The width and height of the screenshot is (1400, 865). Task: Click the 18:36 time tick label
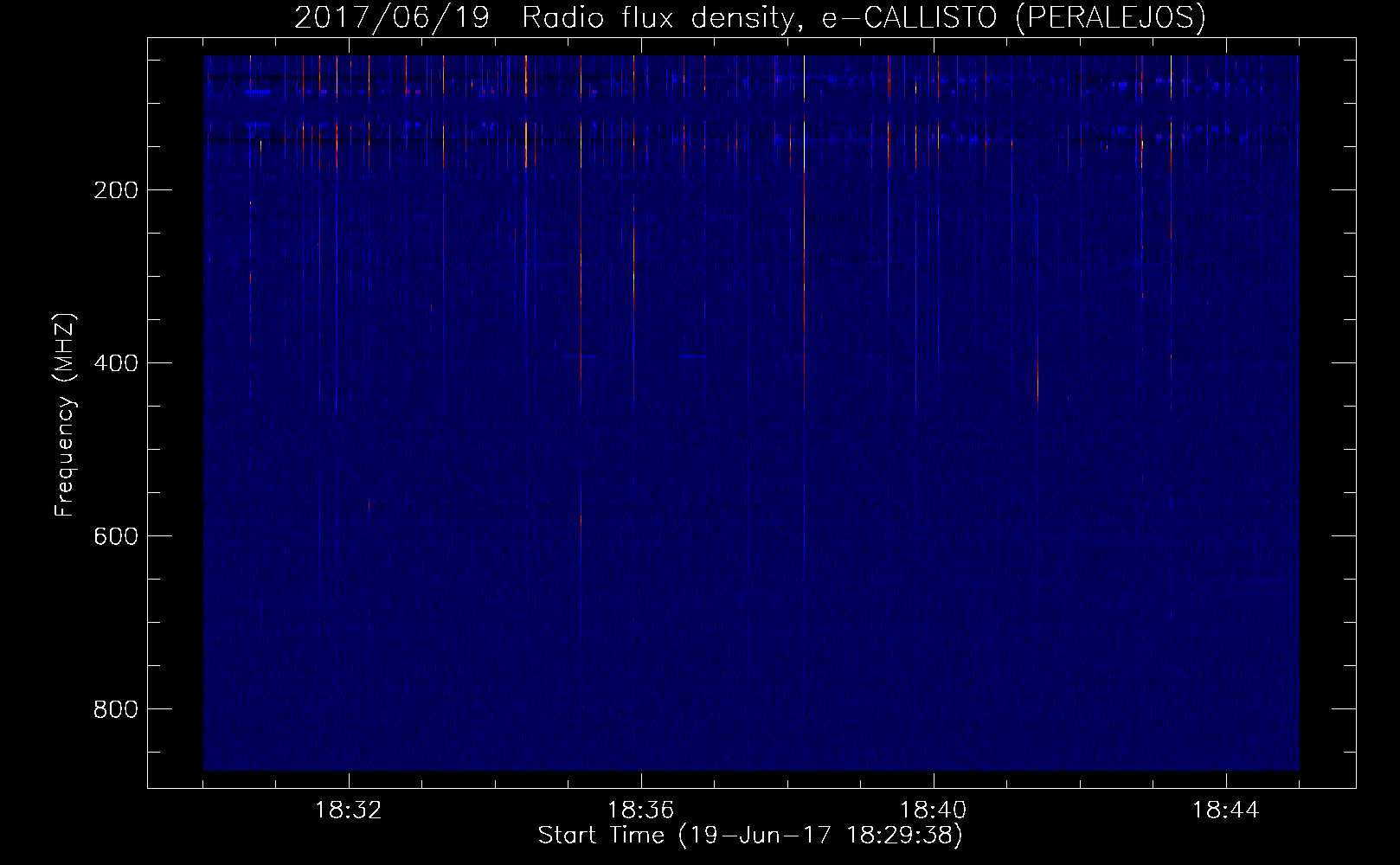641,811
